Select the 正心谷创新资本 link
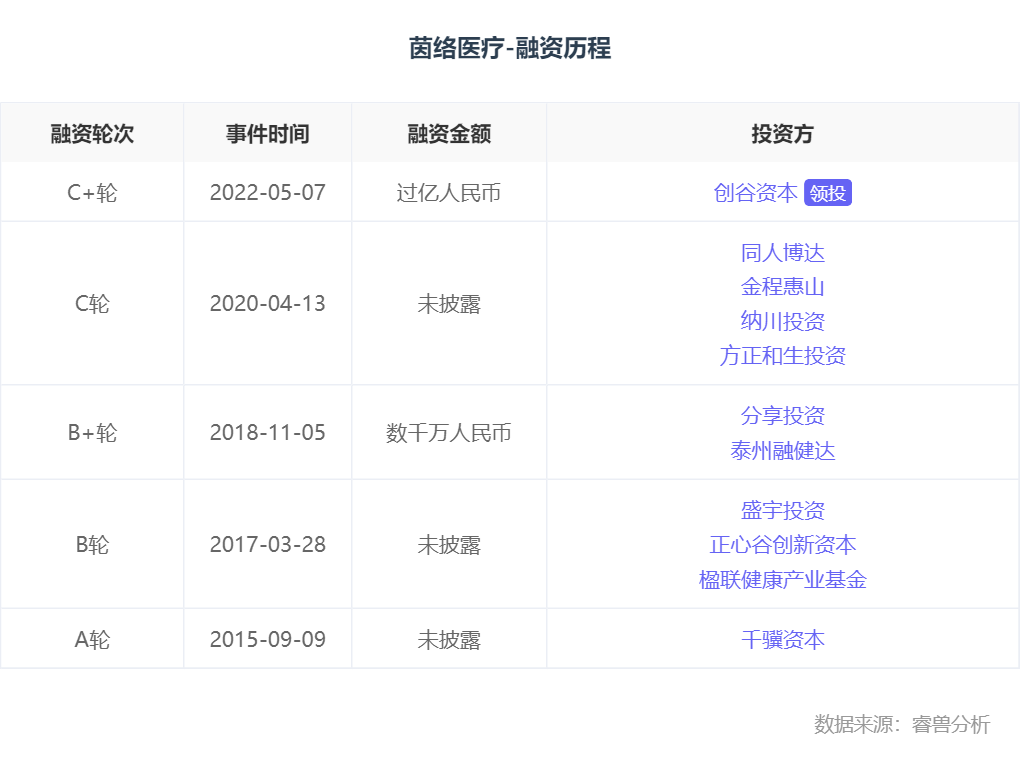 783,545
